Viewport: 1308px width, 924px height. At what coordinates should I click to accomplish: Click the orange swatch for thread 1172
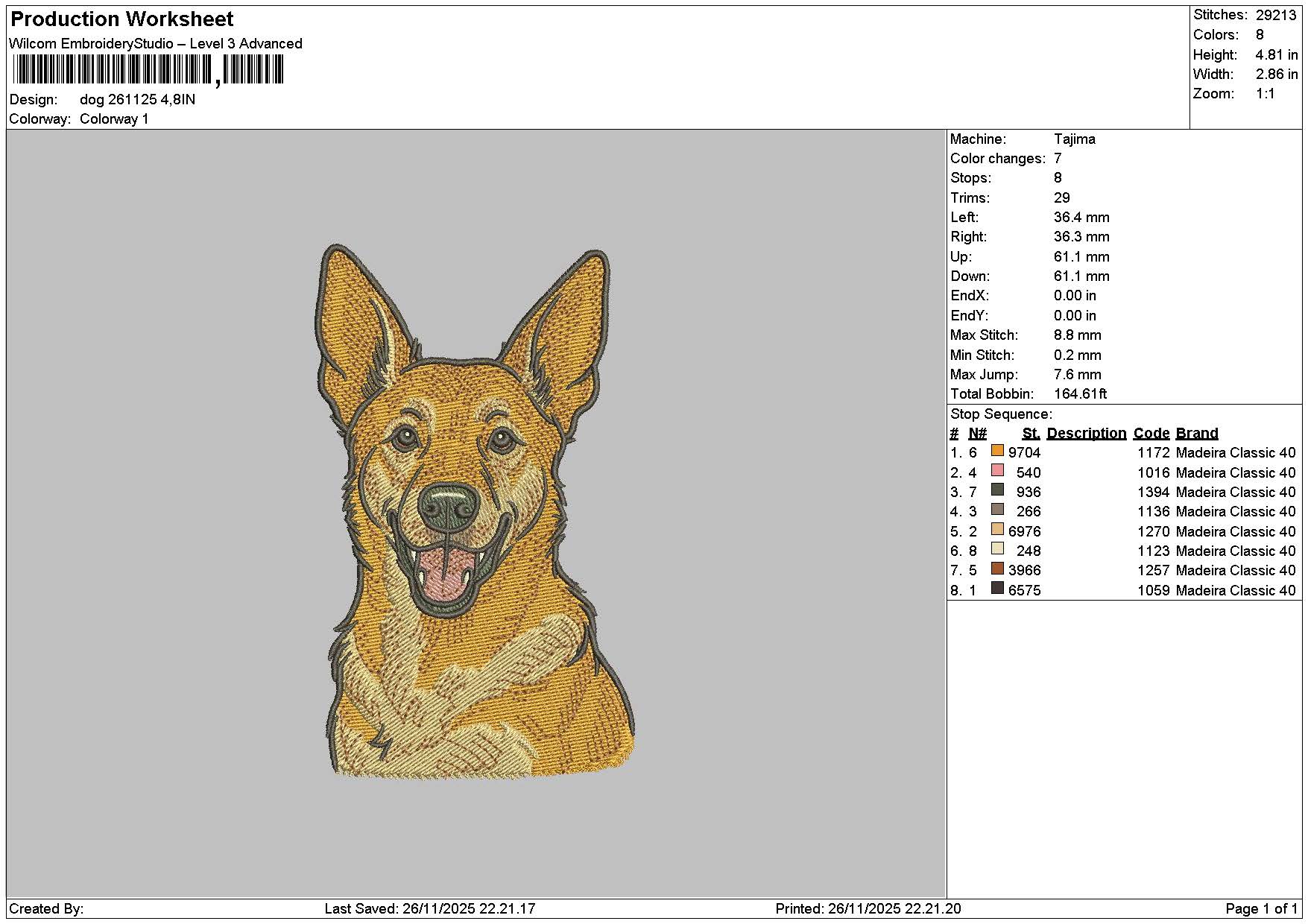[x=997, y=451]
